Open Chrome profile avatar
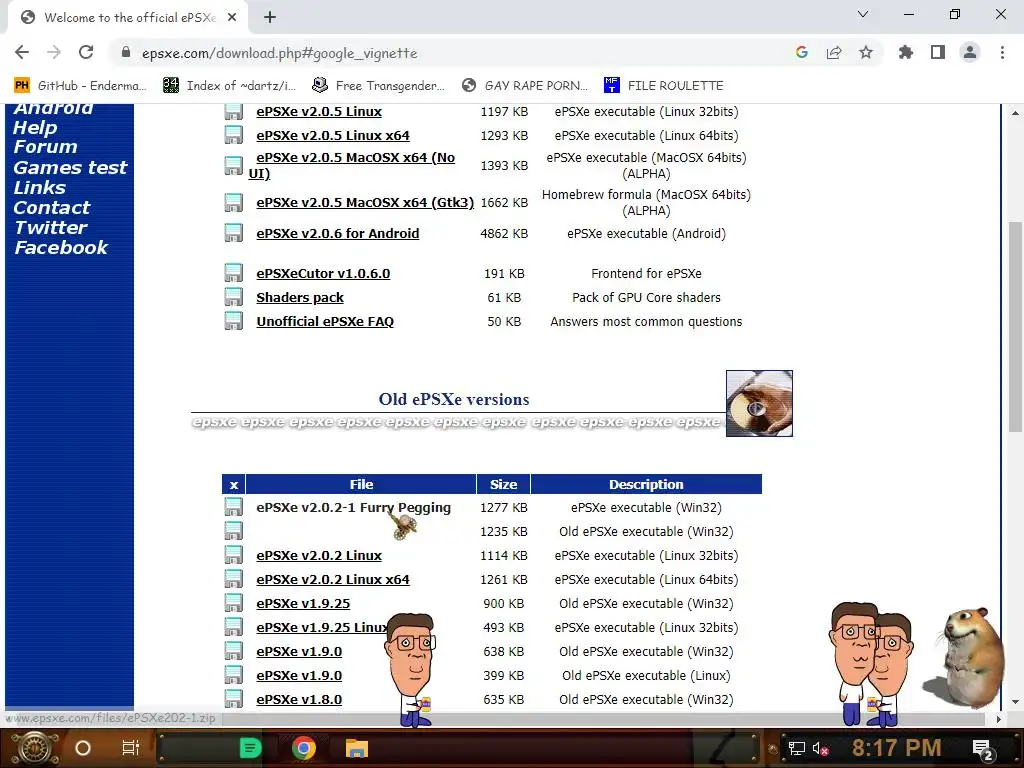 [x=970, y=52]
